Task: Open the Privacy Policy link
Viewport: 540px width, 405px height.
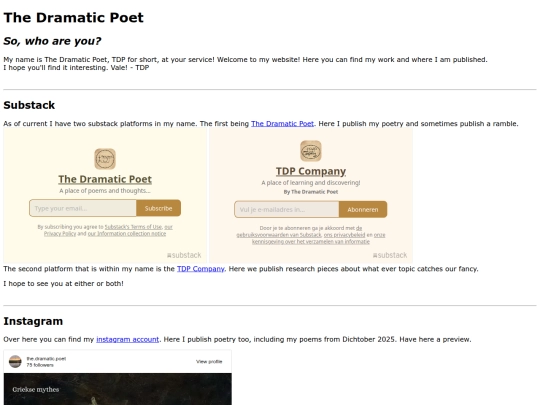Action: point(60,233)
